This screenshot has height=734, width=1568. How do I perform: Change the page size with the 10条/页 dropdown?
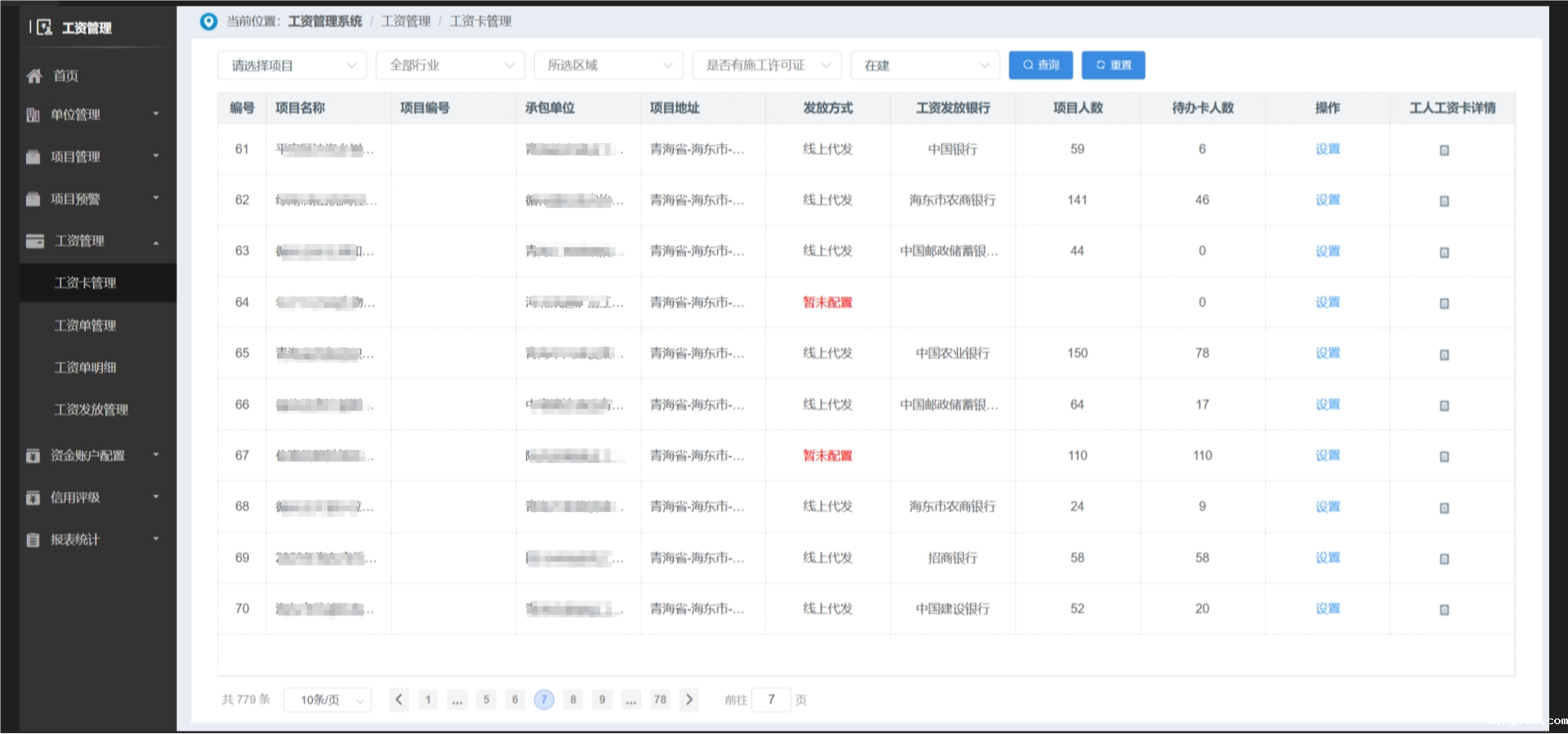(327, 700)
